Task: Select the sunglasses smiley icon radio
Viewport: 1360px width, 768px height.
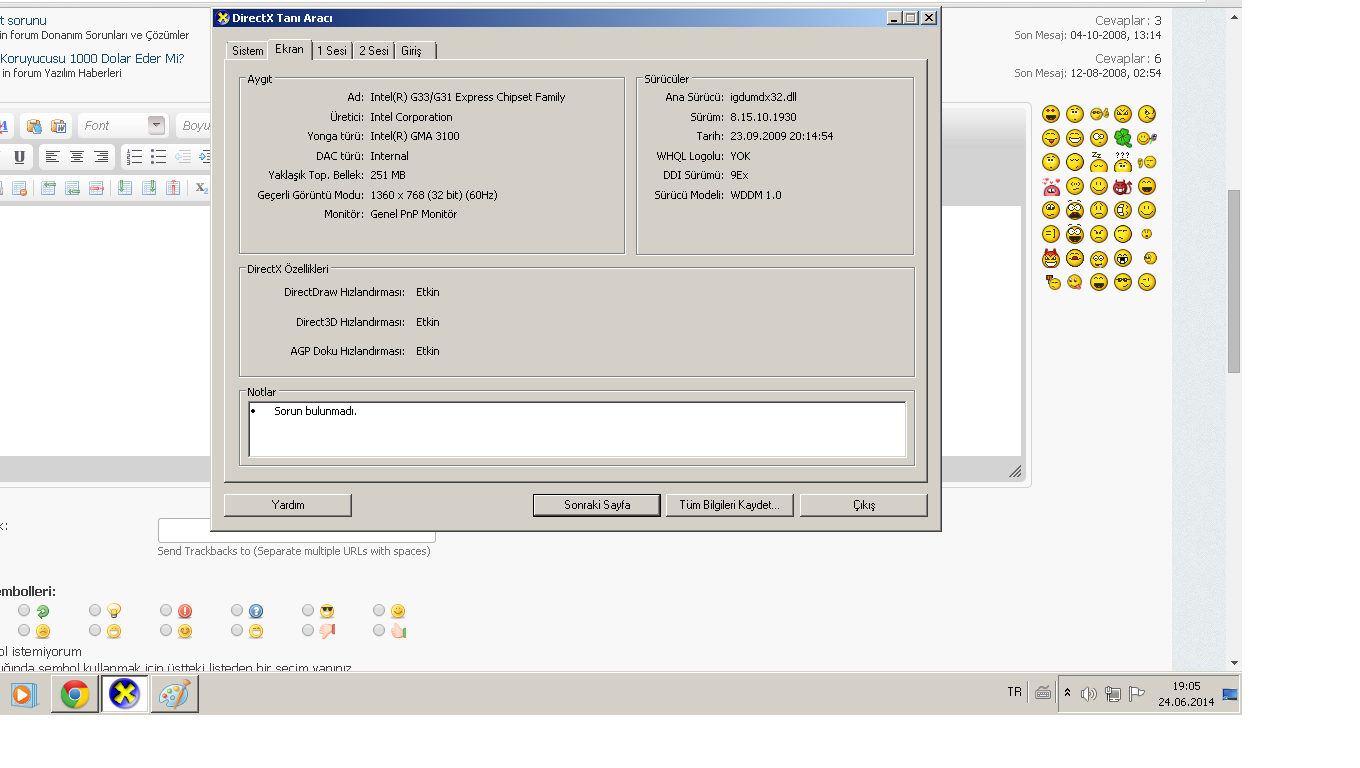Action: point(308,610)
